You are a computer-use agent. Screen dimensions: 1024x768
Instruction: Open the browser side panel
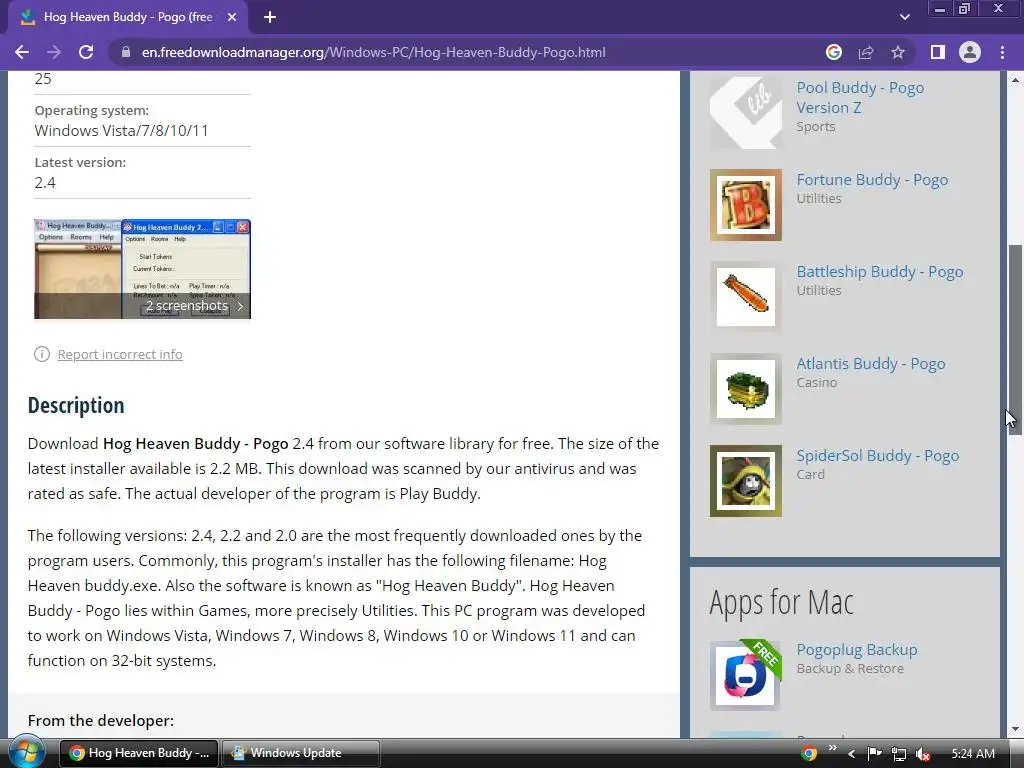938,52
